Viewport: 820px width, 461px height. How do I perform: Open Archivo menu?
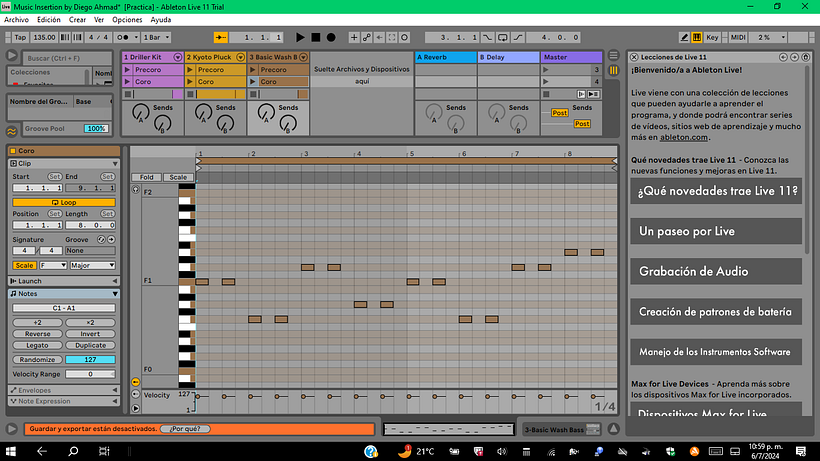coord(16,20)
